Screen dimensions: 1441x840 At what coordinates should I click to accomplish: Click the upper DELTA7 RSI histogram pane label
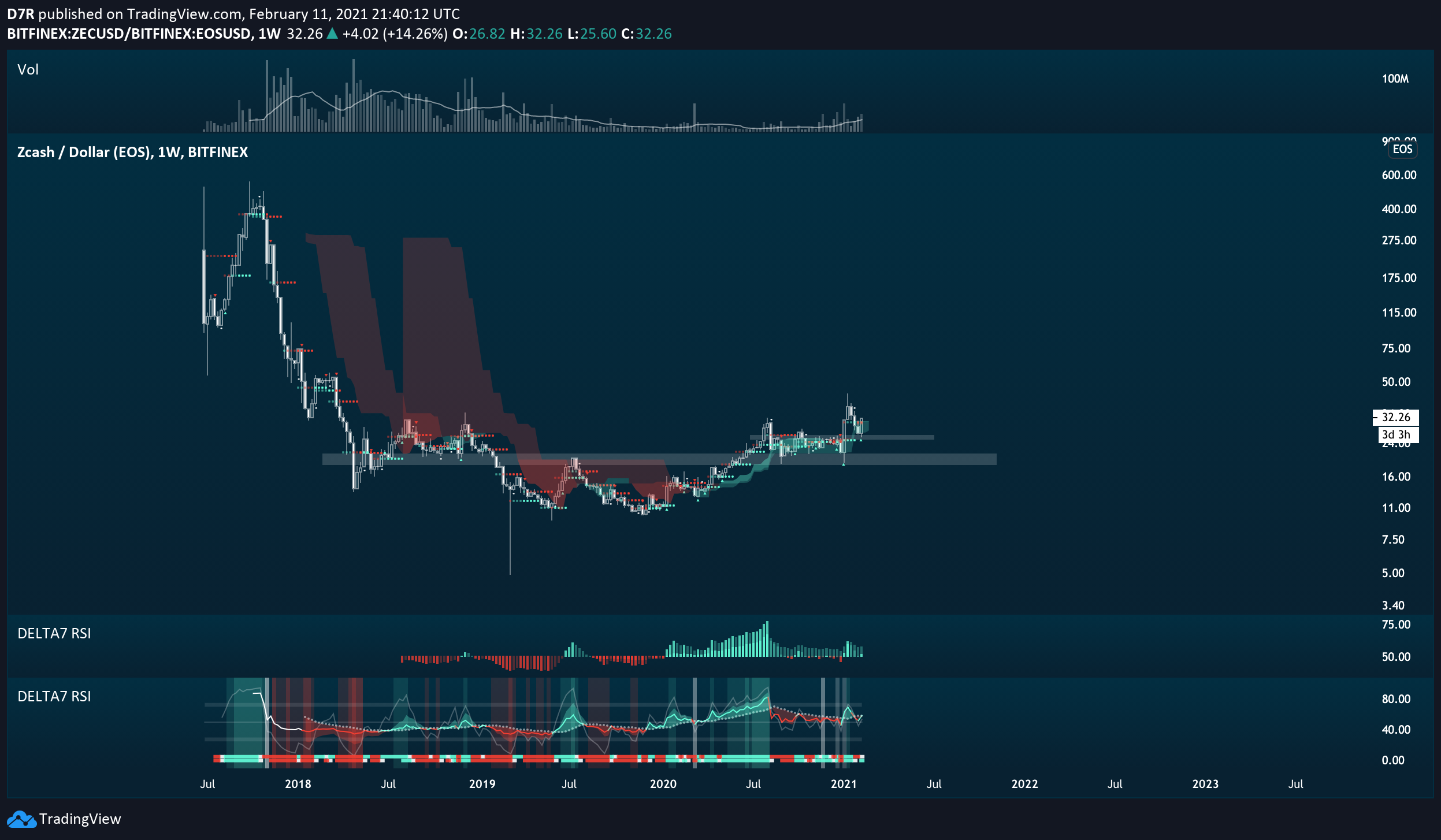[x=54, y=634]
